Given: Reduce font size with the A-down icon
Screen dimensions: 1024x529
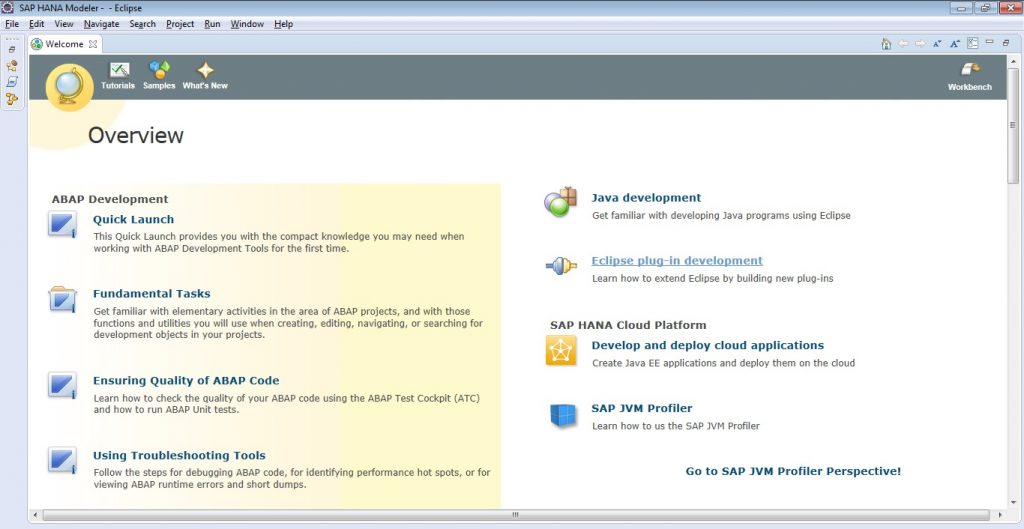Looking at the screenshot, I should click(937, 44).
